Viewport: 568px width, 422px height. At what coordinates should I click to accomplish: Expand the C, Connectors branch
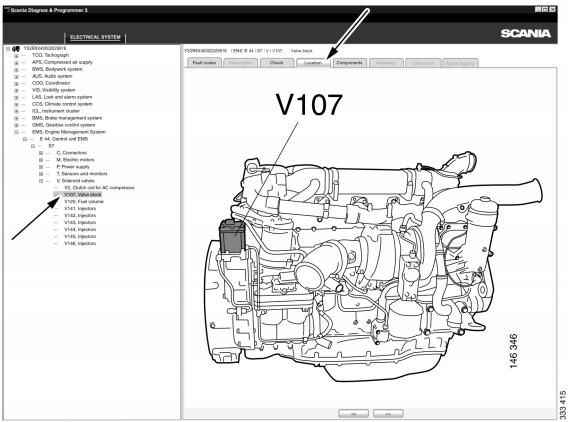(41, 153)
